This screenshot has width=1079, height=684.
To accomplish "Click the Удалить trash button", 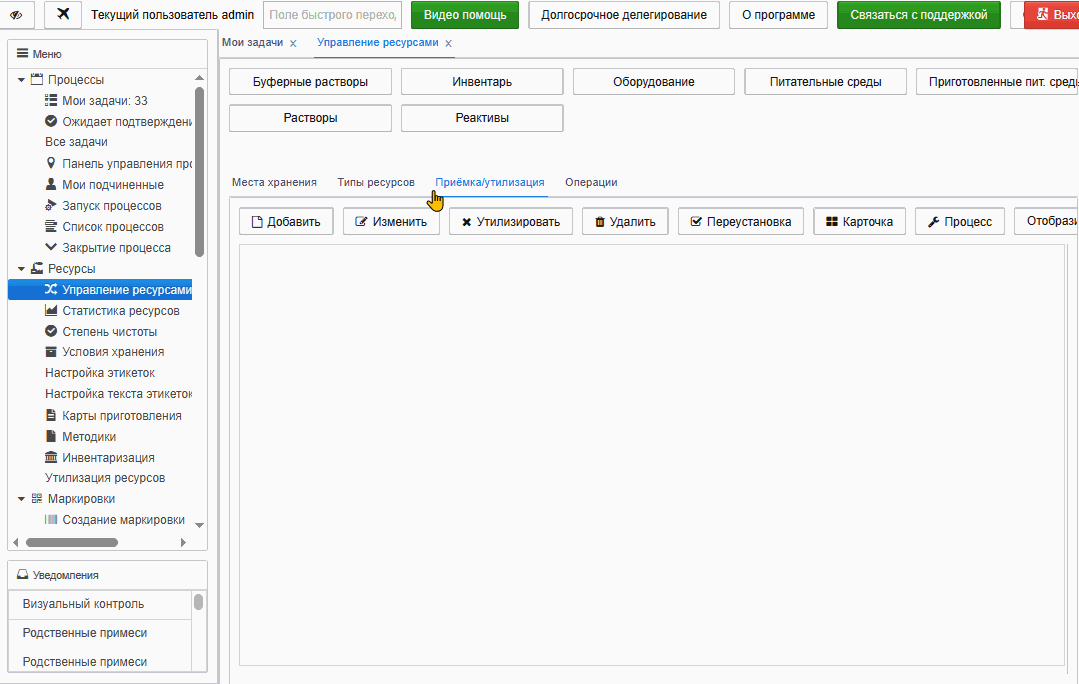I will point(625,222).
